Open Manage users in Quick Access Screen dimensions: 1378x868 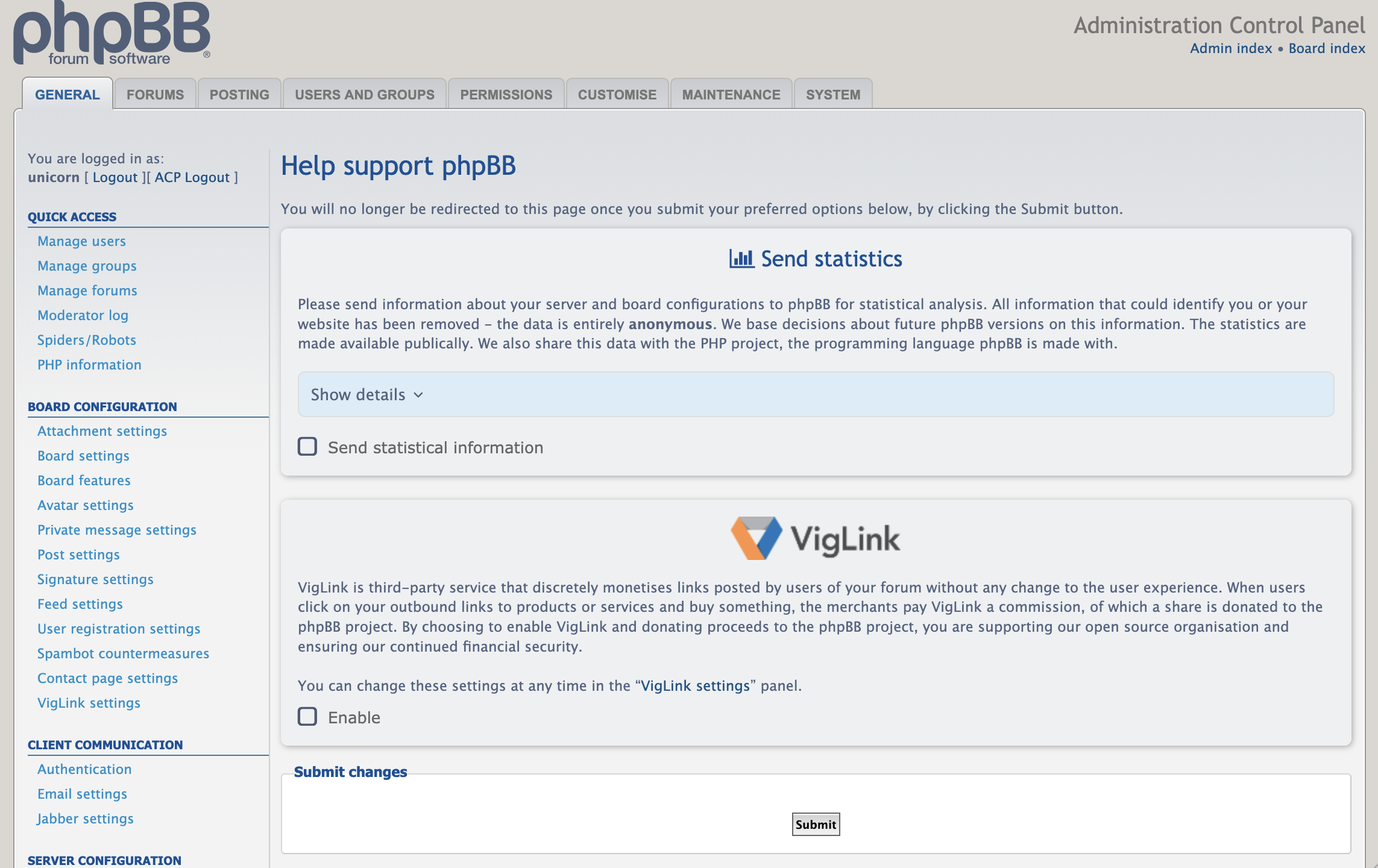tap(81, 241)
